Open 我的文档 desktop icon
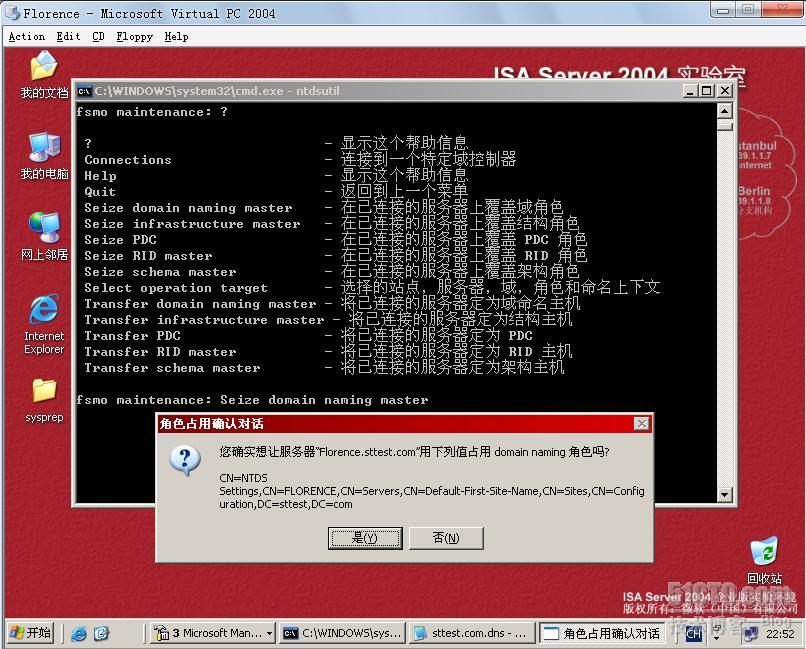Screen dimensions: 806x649 coord(44,75)
